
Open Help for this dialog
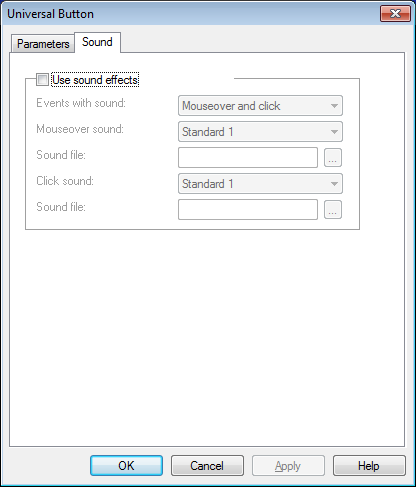click(369, 466)
